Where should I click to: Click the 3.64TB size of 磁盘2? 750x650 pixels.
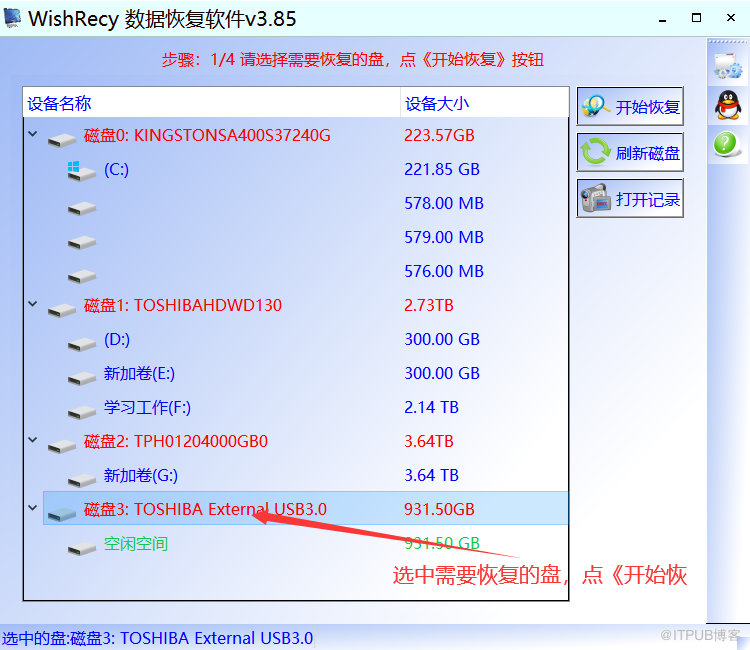[429, 441]
